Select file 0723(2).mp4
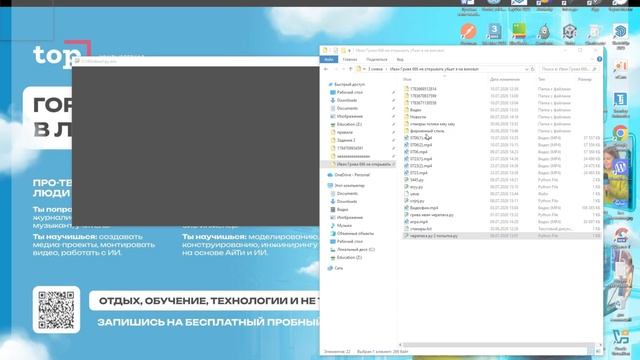Image resolution: width=640 pixels, height=360 pixels. tap(420, 166)
